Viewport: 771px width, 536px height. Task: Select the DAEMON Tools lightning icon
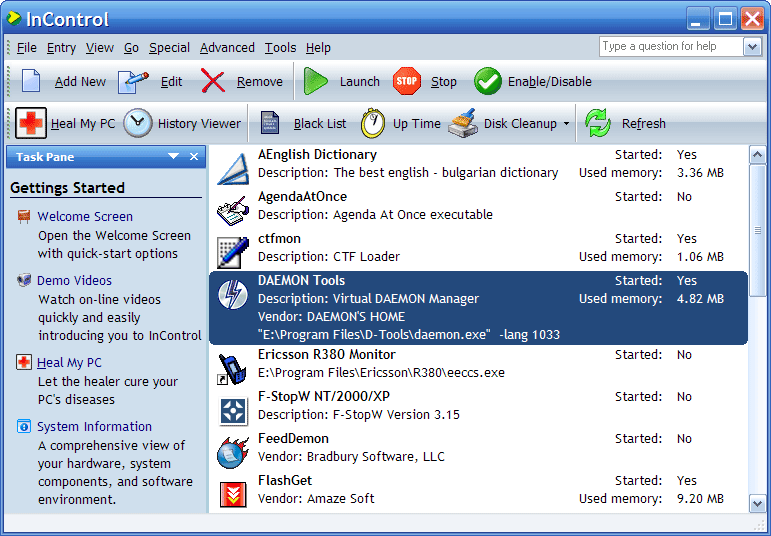point(233,295)
